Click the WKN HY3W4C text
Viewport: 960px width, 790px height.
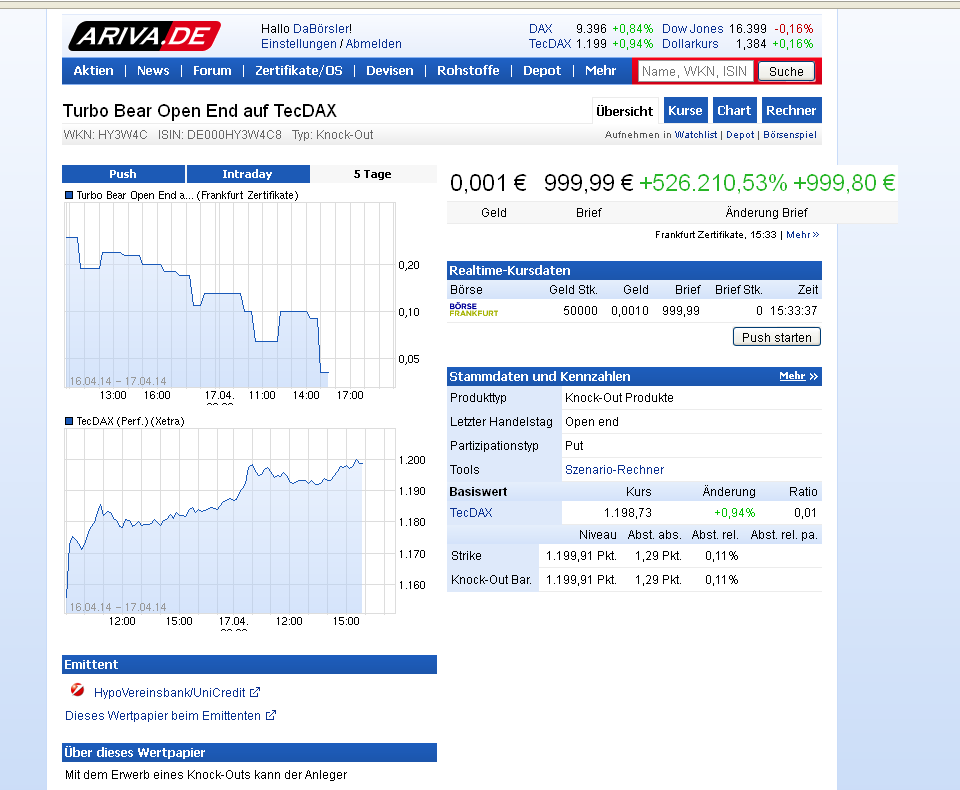point(105,135)
